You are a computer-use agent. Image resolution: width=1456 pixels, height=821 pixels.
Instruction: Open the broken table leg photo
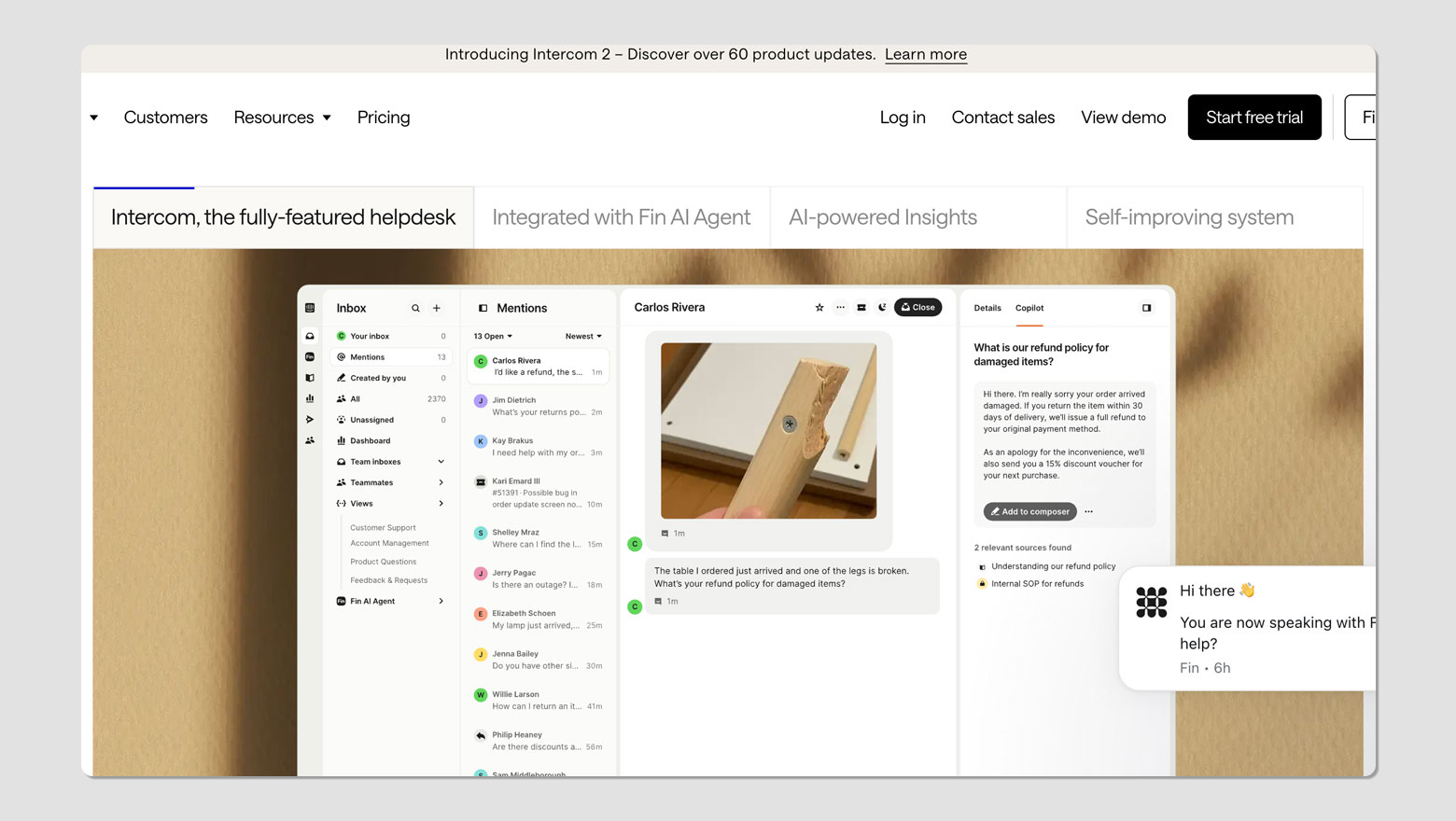(x=769, y=430)
